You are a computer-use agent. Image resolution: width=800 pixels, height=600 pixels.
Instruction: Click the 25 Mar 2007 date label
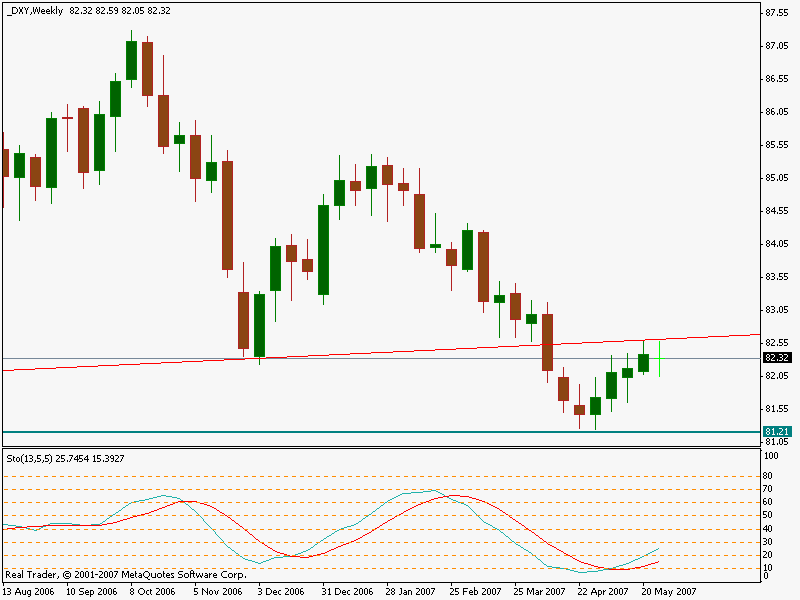click(538, 591)
